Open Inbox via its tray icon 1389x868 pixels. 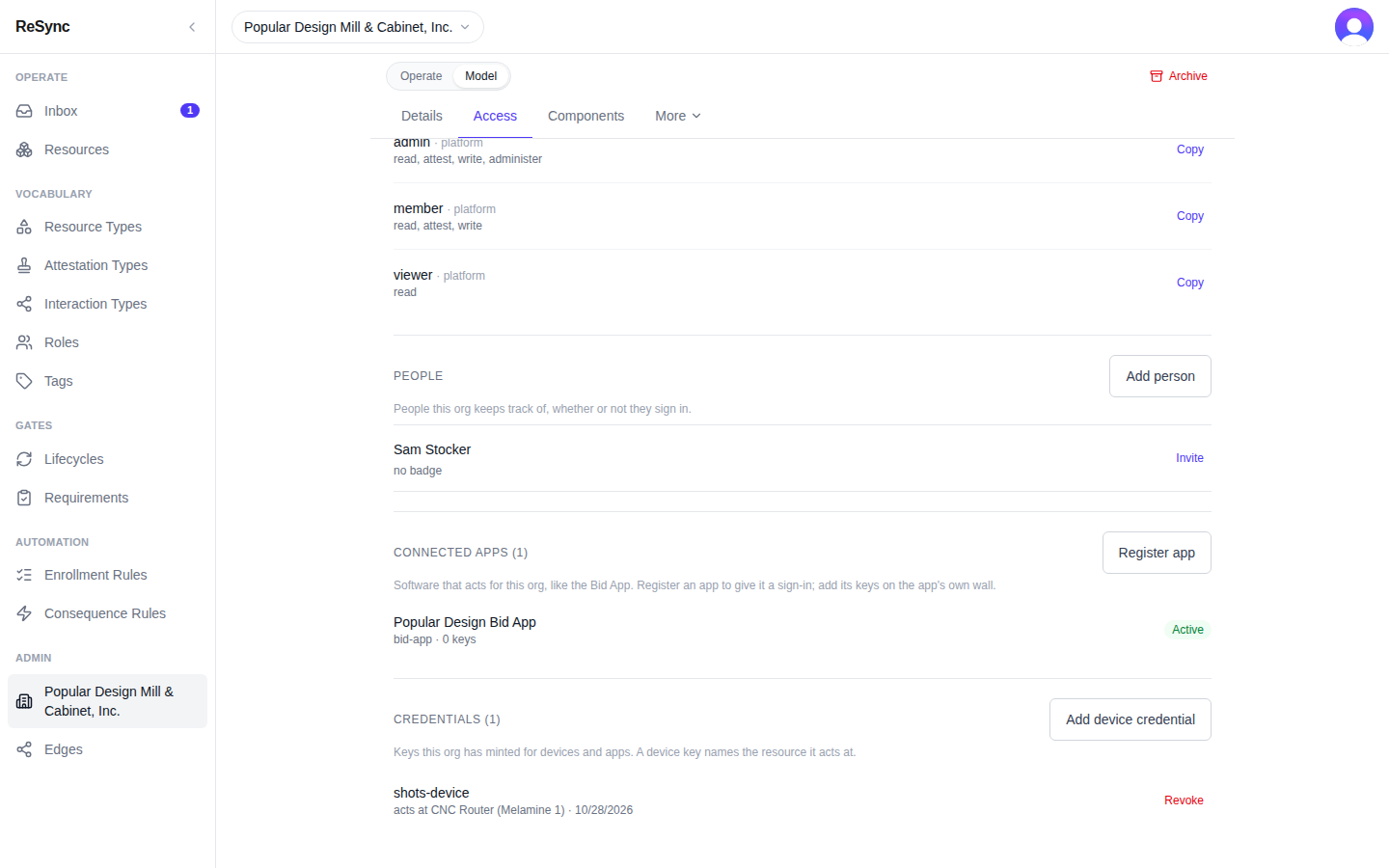point(24,111)
